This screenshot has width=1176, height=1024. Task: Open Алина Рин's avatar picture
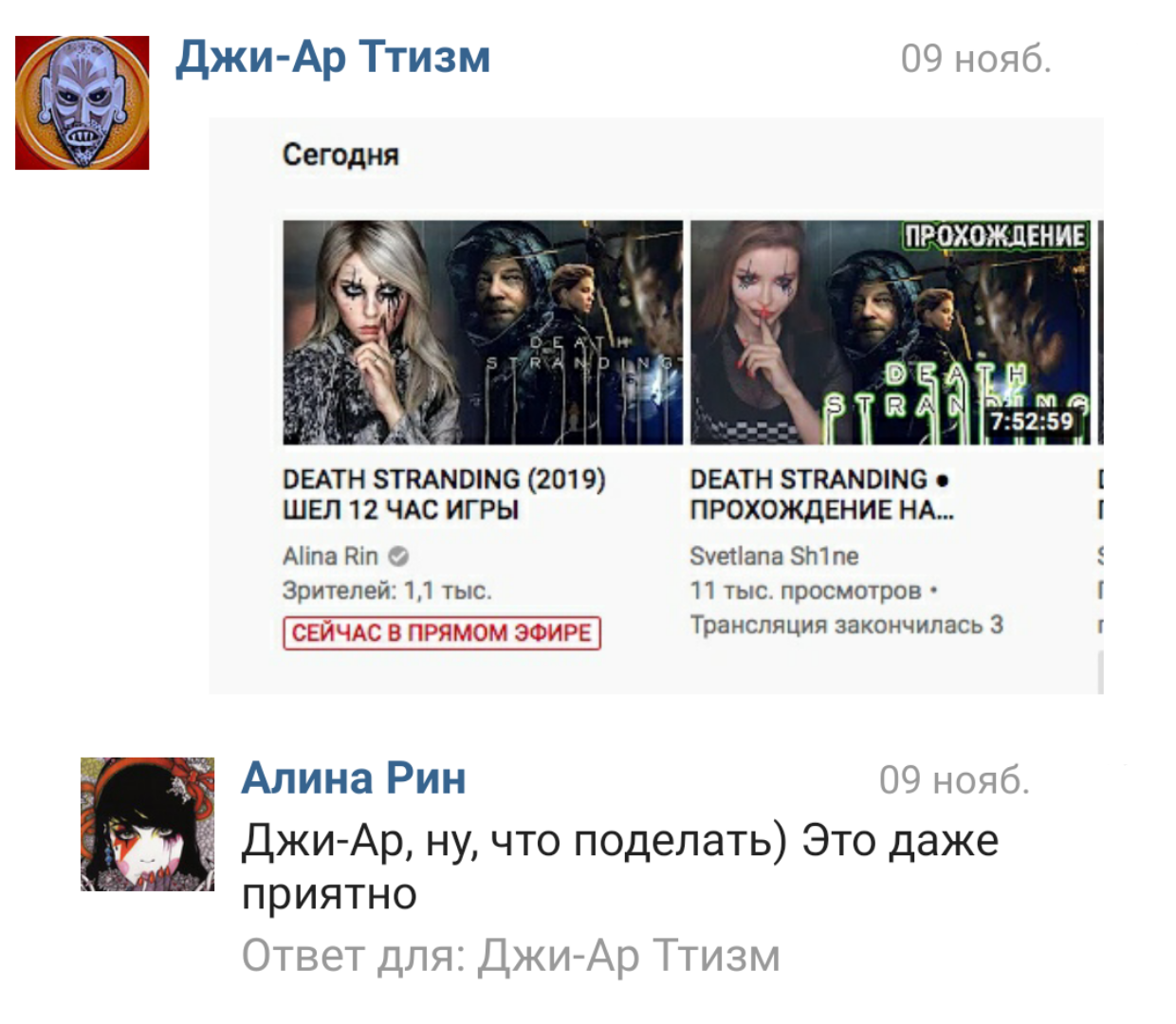147,824
